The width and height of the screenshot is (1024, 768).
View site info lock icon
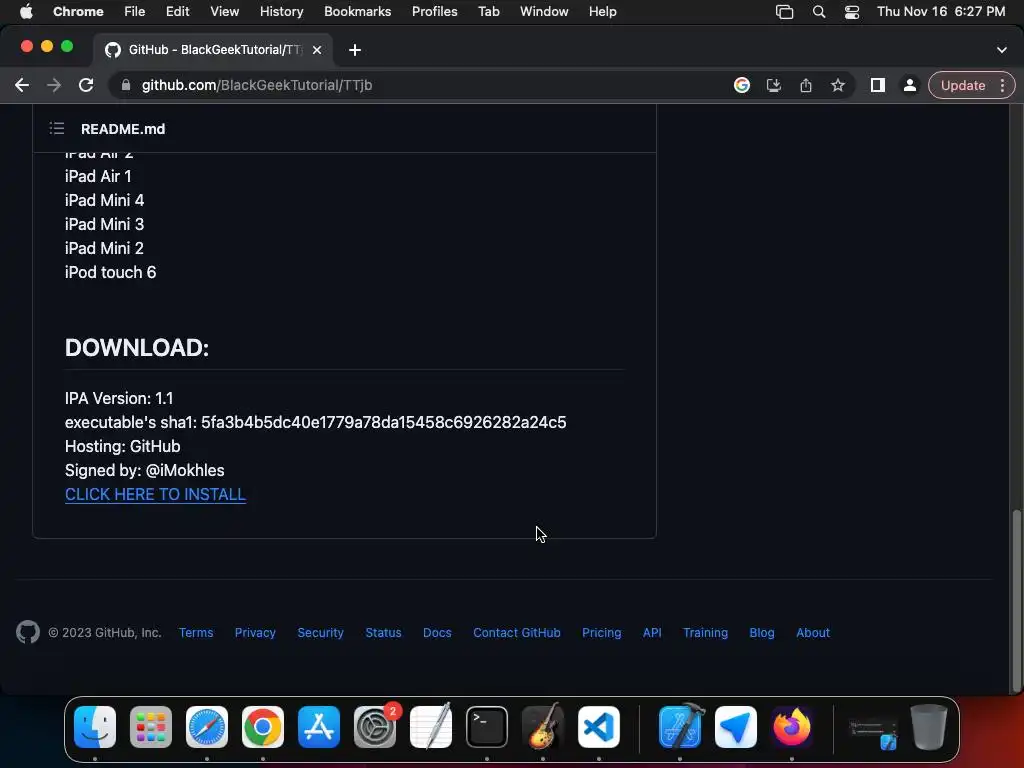[126, 85]
